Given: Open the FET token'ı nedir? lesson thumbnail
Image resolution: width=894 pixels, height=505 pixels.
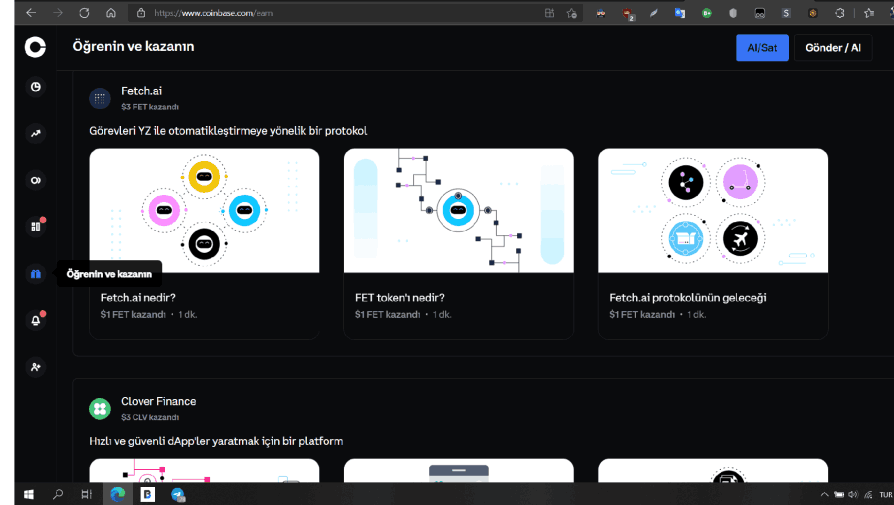Looking at the screenshot, I should pos(458,210).
